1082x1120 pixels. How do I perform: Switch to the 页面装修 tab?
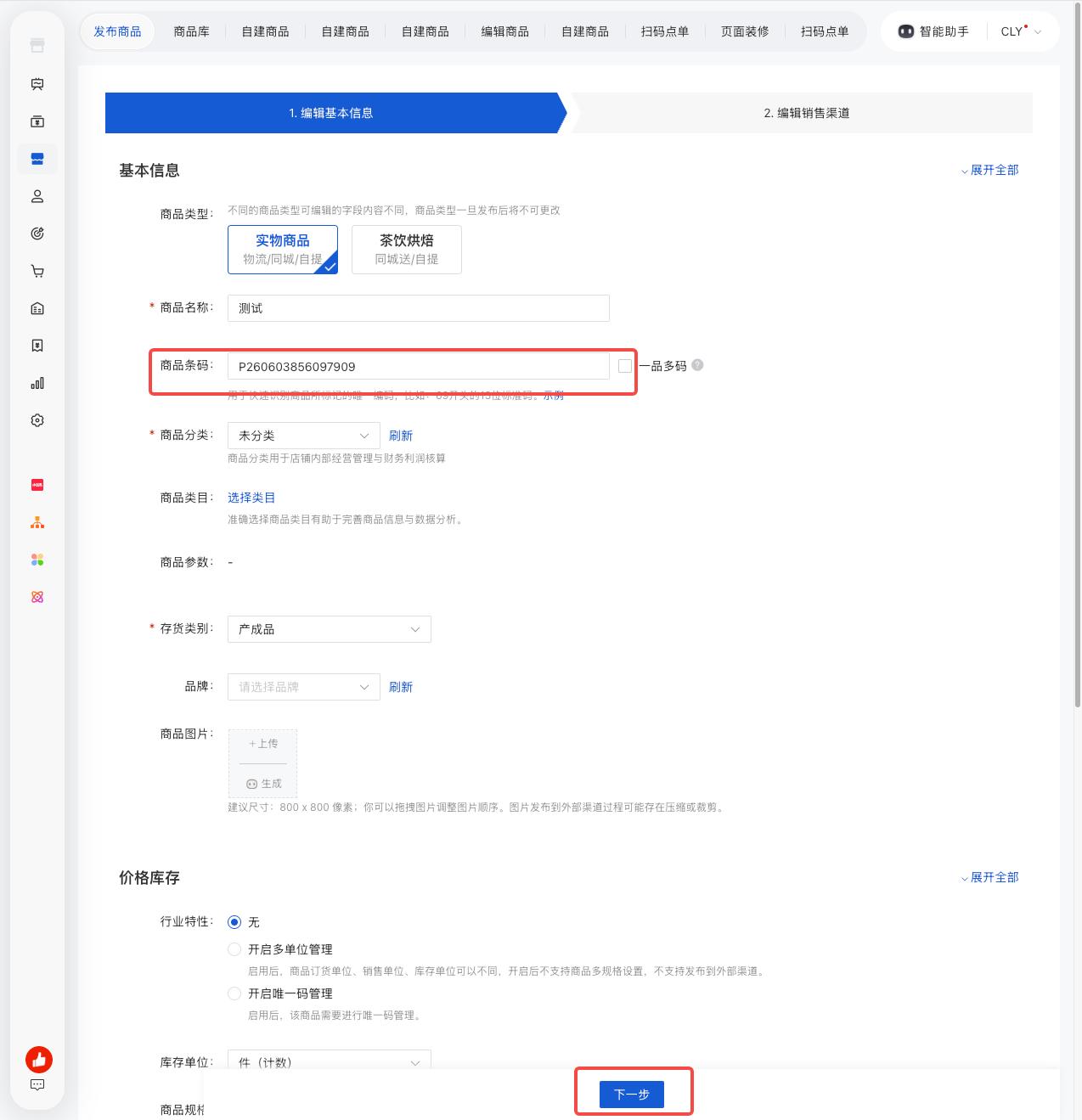(x=745, y=31)
